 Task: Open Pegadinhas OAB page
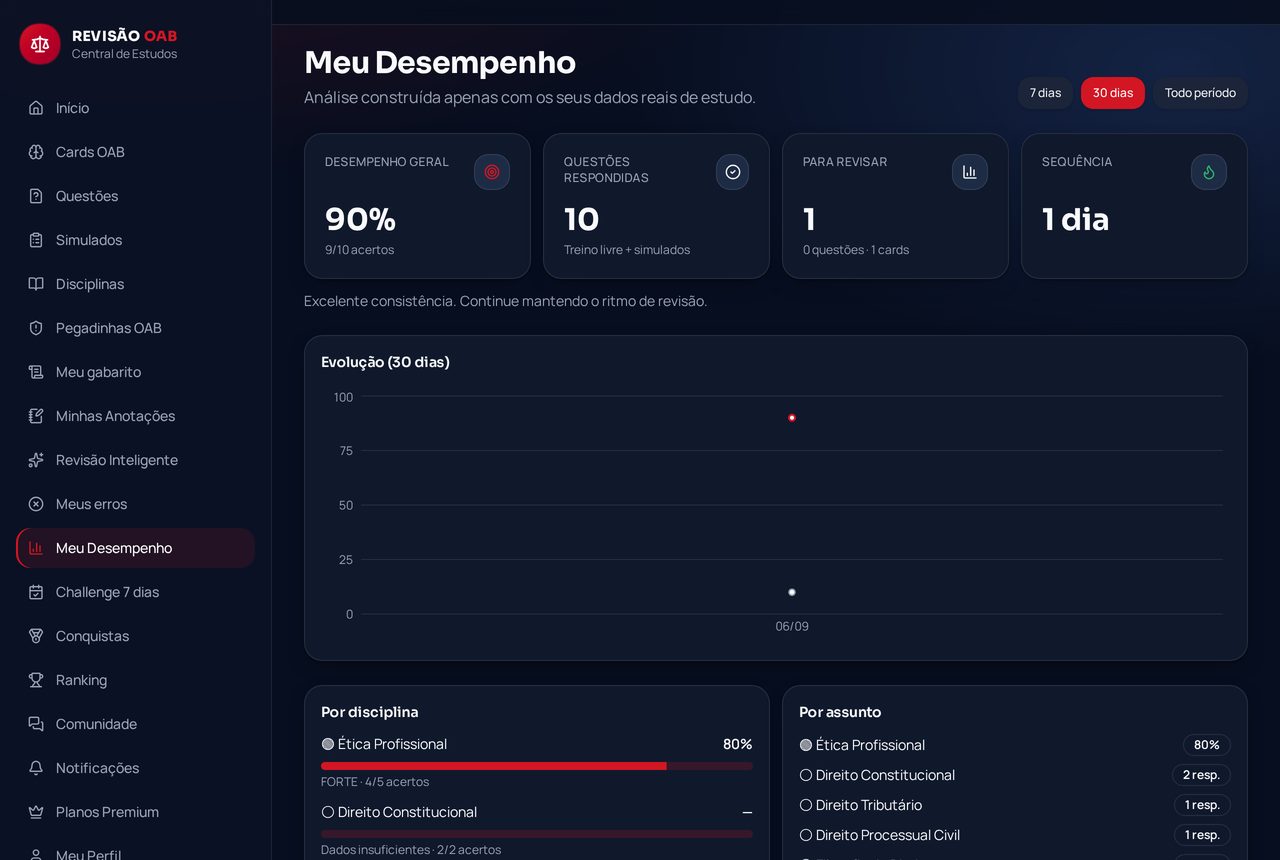pos(135,328)
